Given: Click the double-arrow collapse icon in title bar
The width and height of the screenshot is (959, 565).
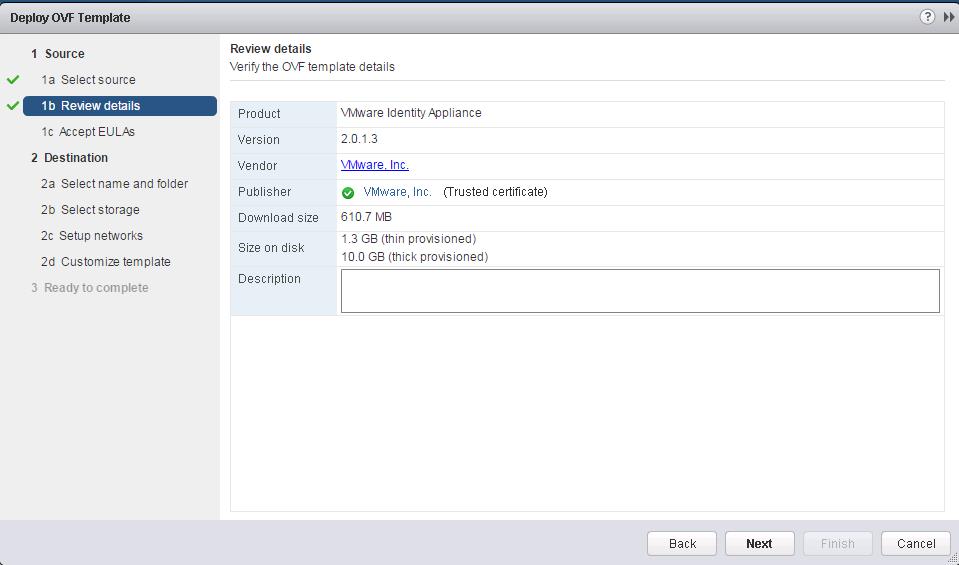Looking at the screenshot, I should [949, 17].
